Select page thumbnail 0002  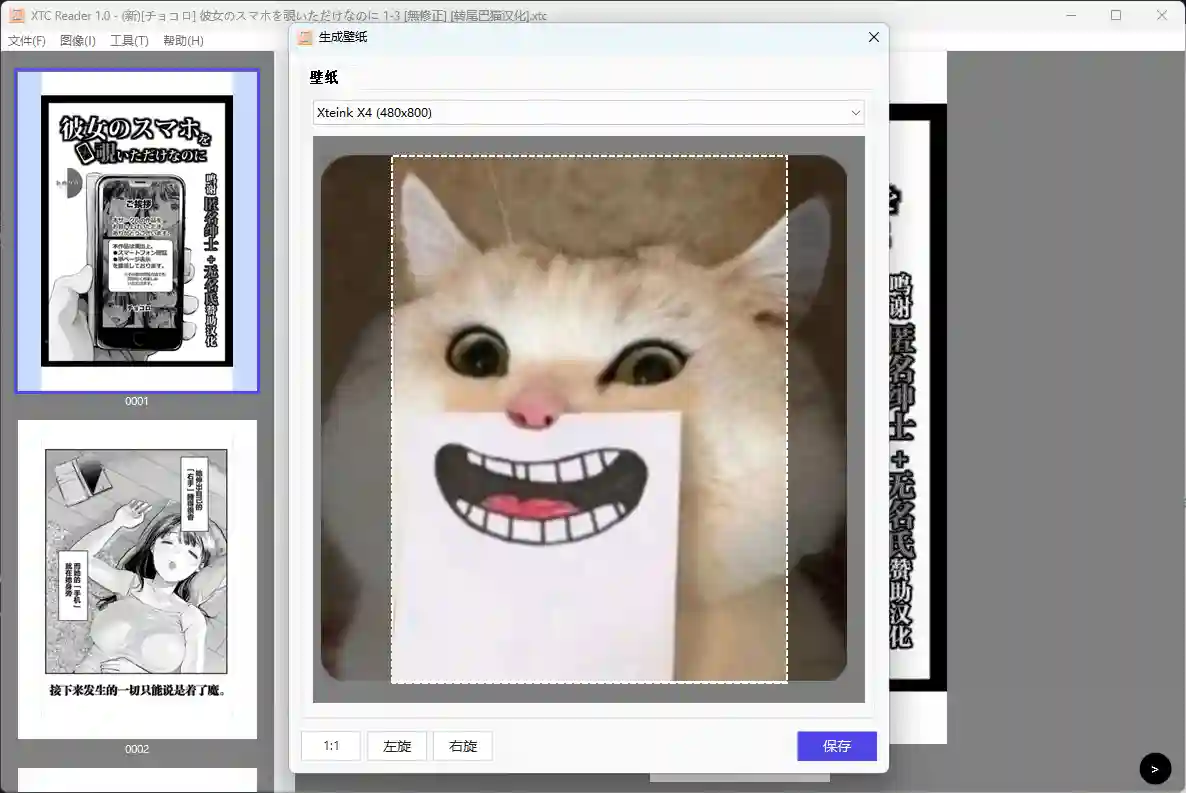pyautogui.click(x=137, y=579)
